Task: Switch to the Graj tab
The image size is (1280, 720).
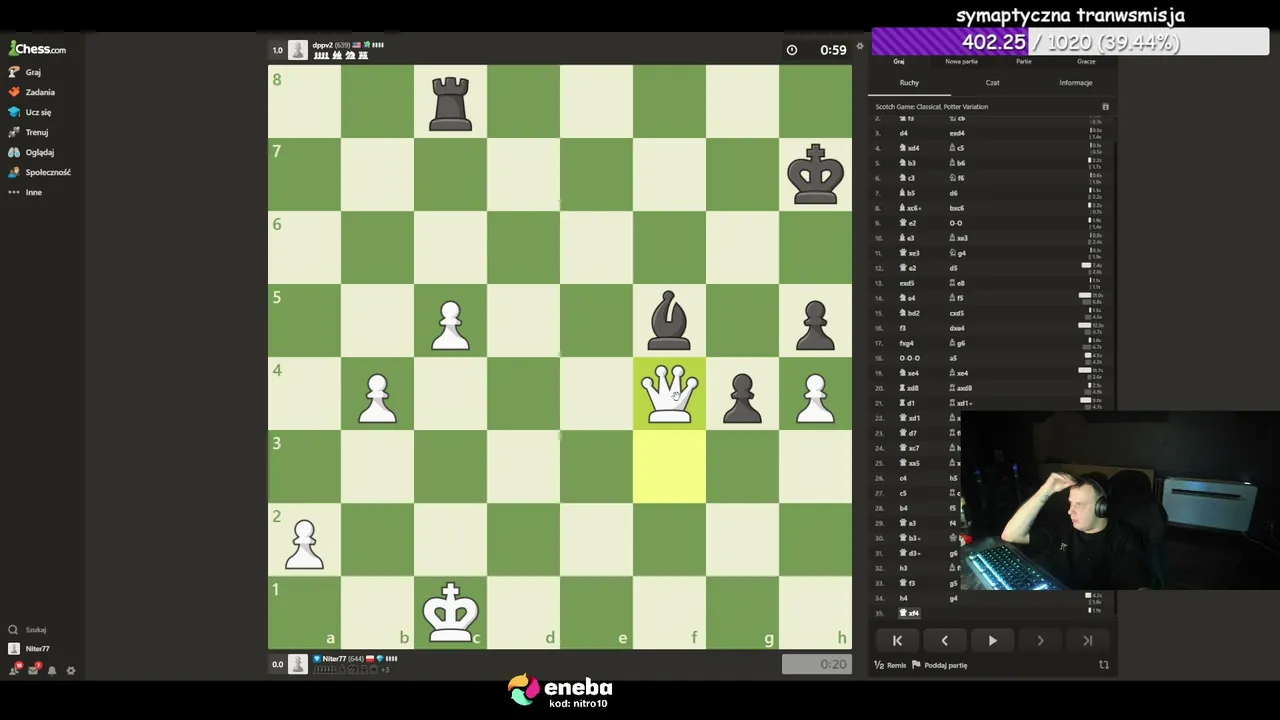Action: [899, 62]
